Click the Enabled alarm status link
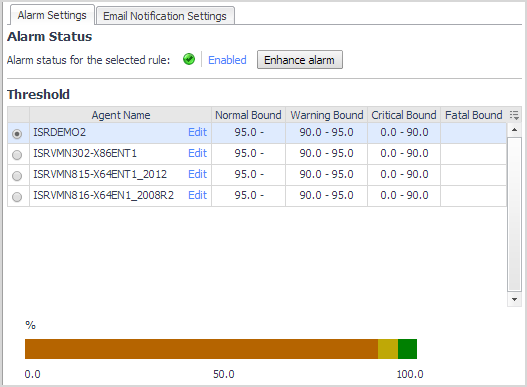 227,60
